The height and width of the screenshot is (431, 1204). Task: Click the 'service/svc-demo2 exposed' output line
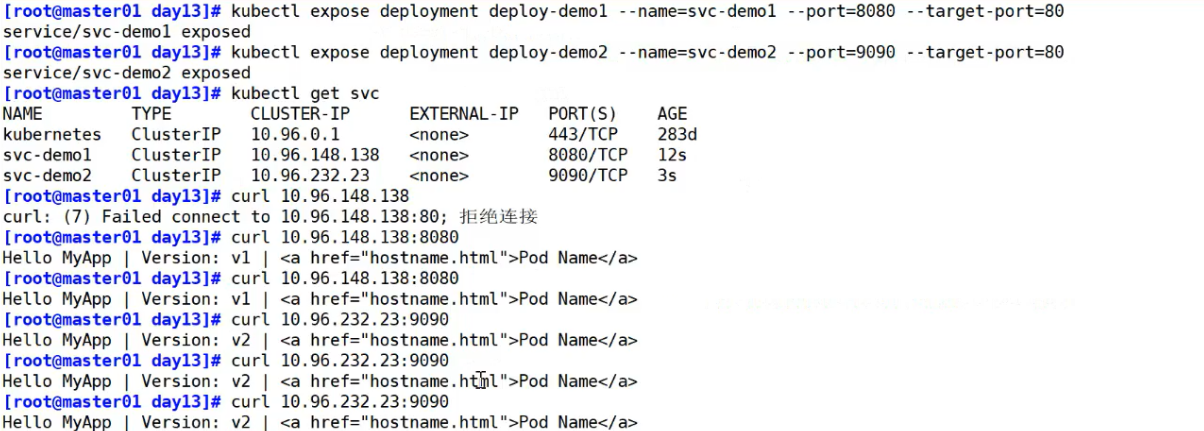(x=127, y=73)
